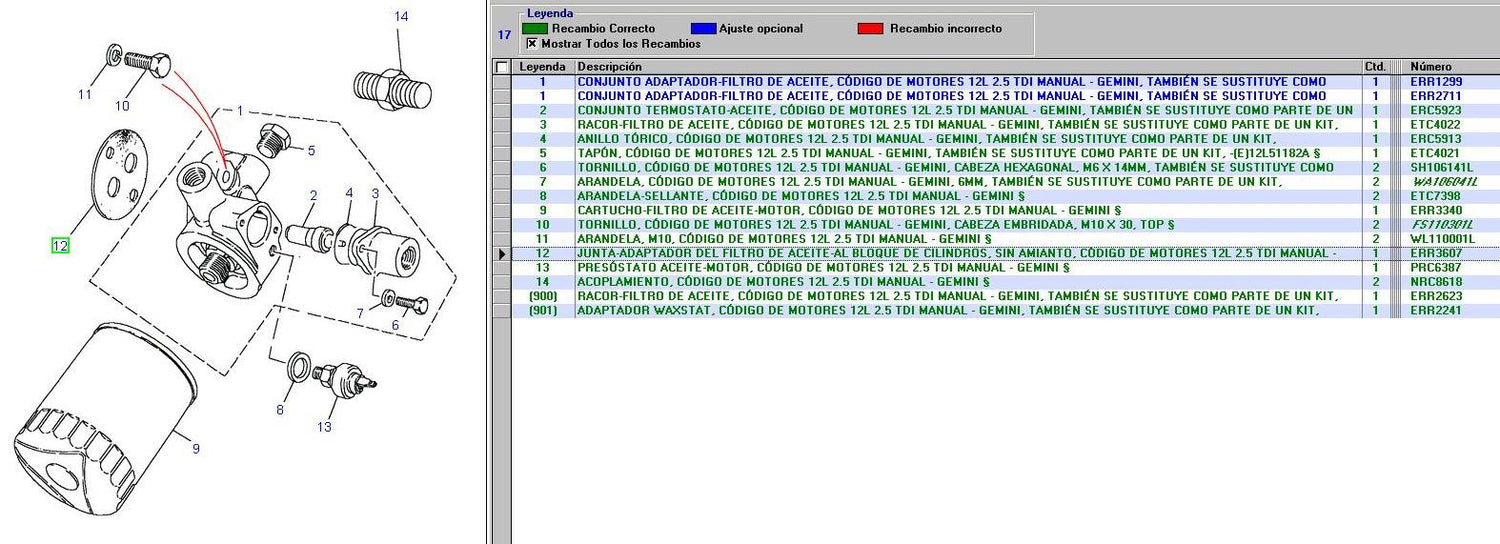The height and width of the screenshot is (544, 1500).
Task: Select the sealing washer part 8 drawing
Action: click(x=297, y=367)
